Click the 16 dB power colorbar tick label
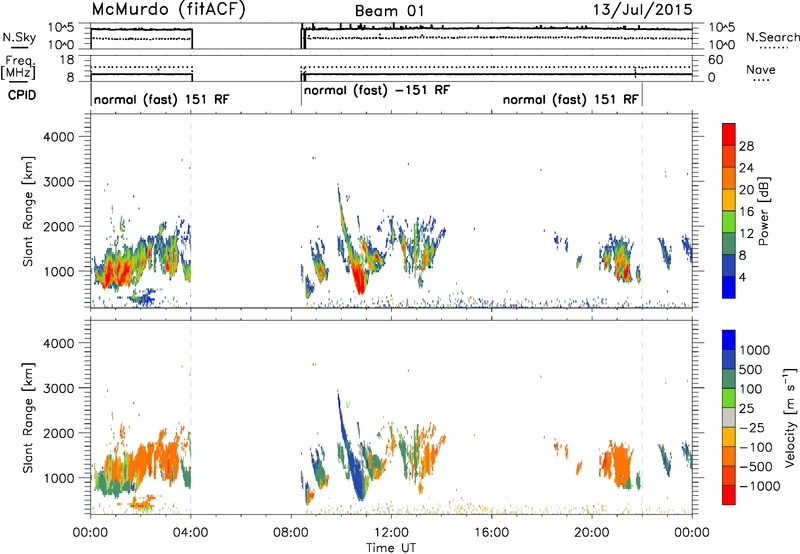Image resolution: width=800 pixels, height=554 pixels. pyautogui.click(x=746, y=211)
